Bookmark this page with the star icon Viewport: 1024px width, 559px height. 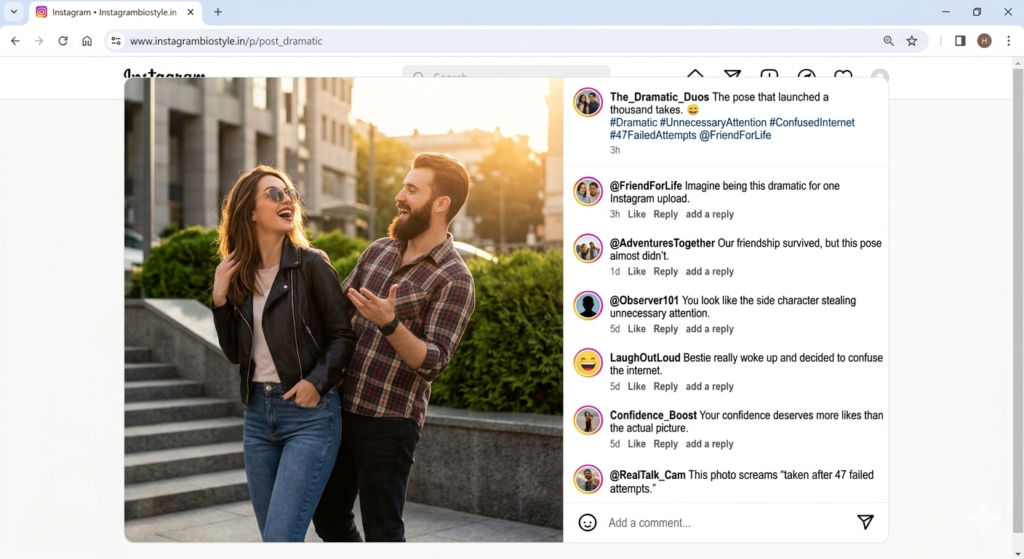pyautogui.click(x=912, y=40)
